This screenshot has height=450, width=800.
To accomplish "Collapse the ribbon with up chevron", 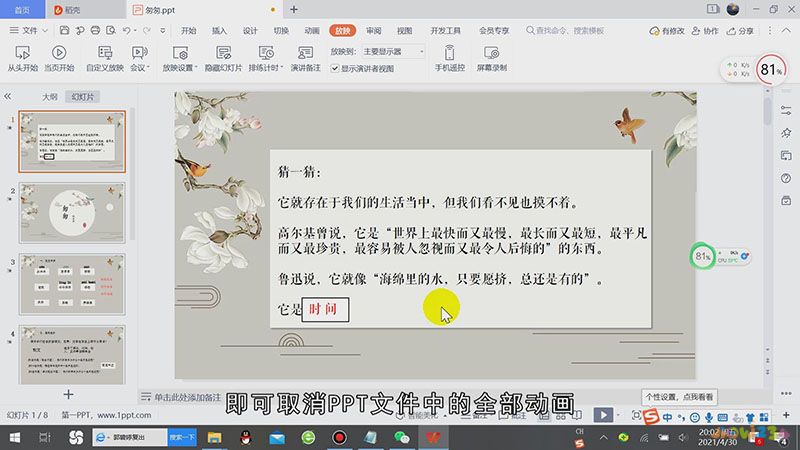I will click(x=786, y=31).
